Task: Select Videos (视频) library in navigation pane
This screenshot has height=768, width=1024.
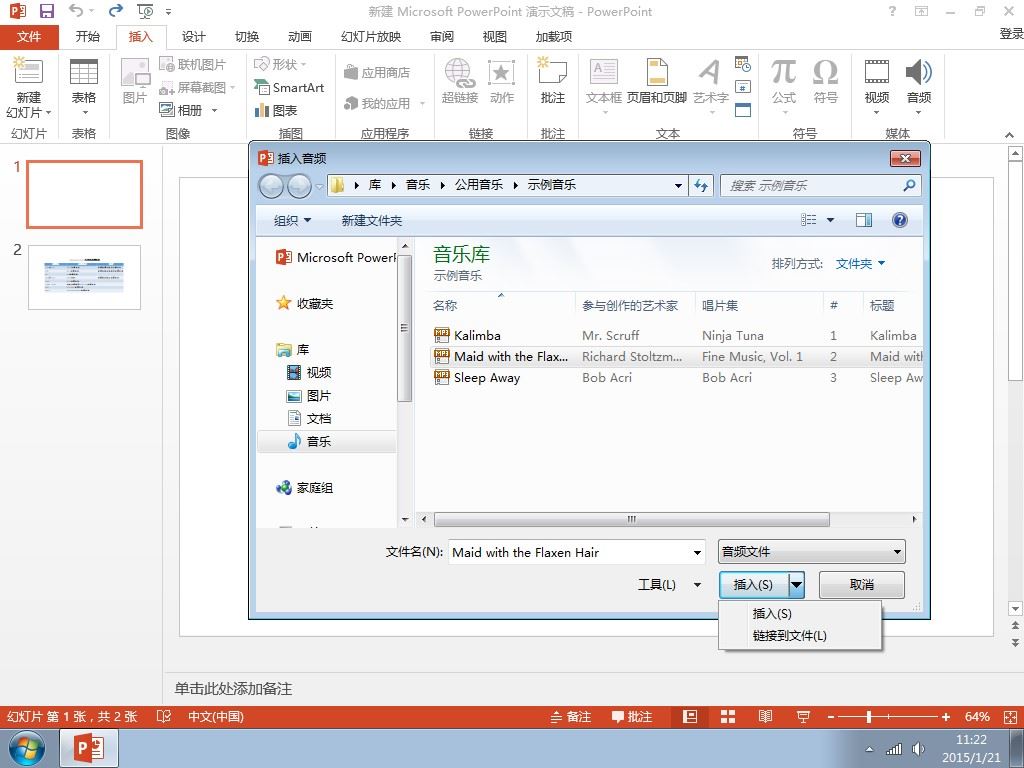Action: 310,372
